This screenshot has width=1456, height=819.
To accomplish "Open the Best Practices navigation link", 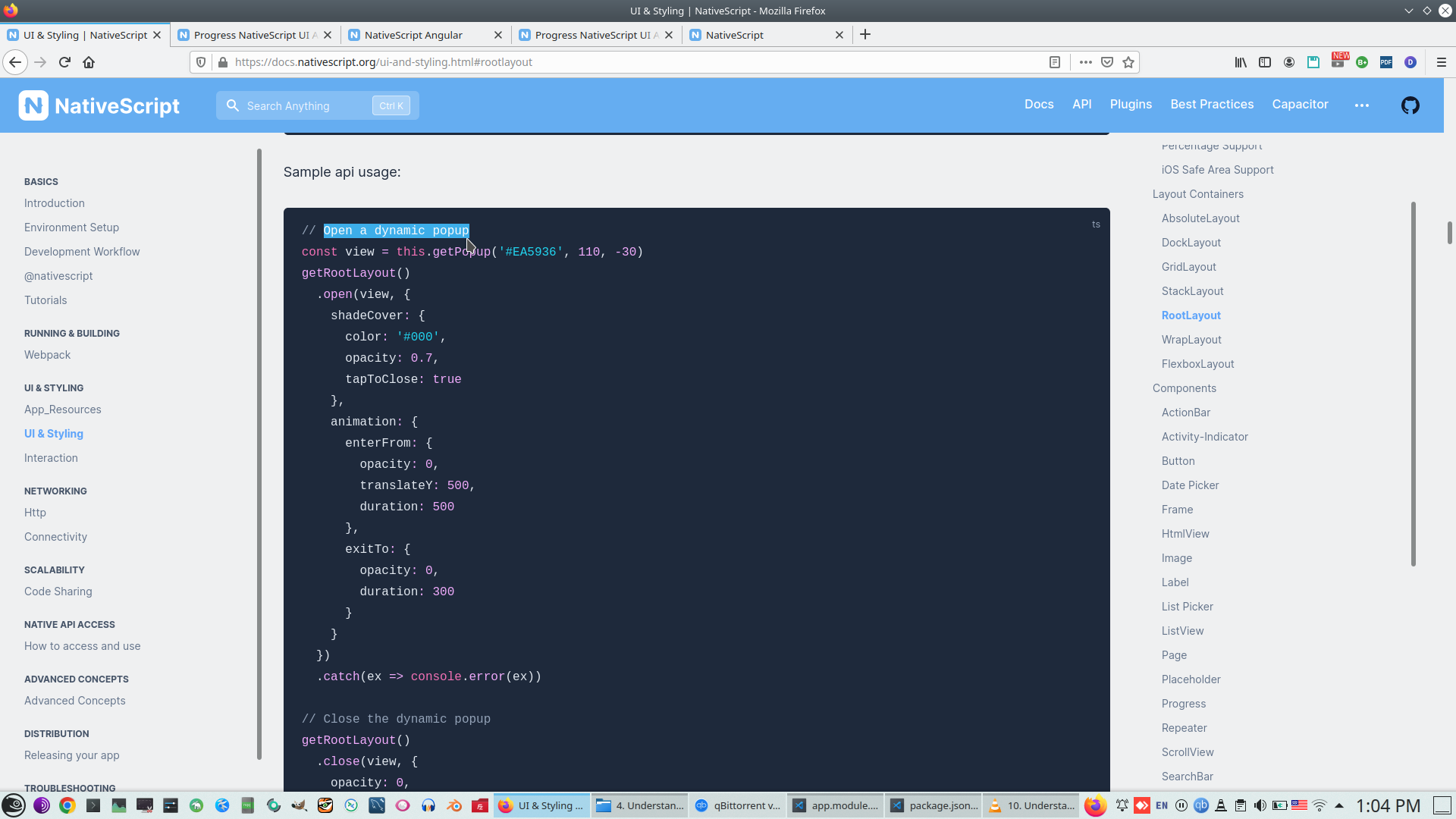I will [1211, 105].
